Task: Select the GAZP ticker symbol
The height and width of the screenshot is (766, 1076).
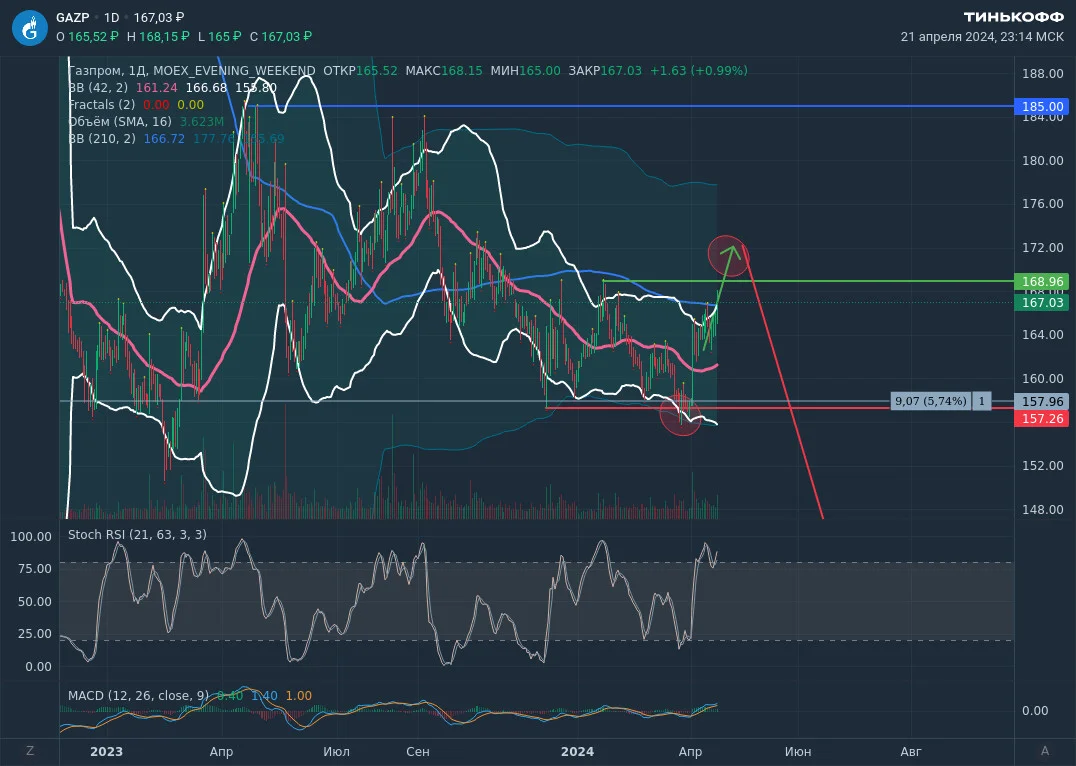Action: [73, 18]
